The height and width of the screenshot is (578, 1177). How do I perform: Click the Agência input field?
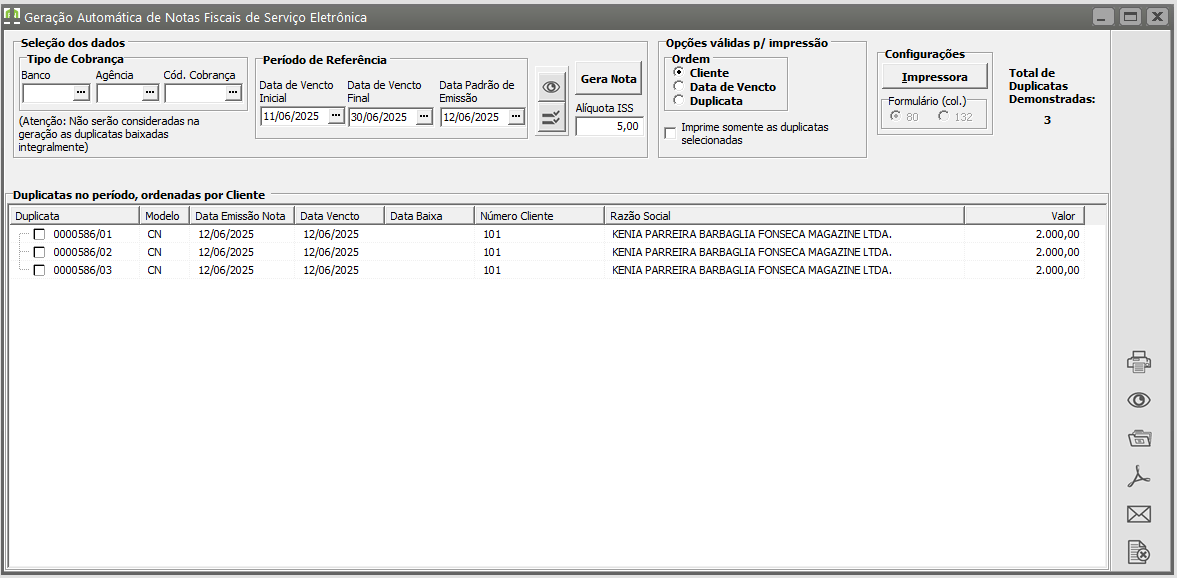[119, 92]
